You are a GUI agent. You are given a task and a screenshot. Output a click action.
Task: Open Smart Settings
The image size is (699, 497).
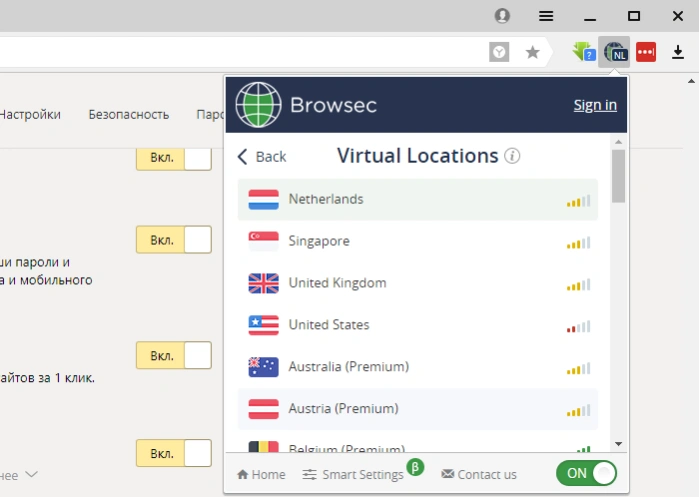tap(353, 474)
